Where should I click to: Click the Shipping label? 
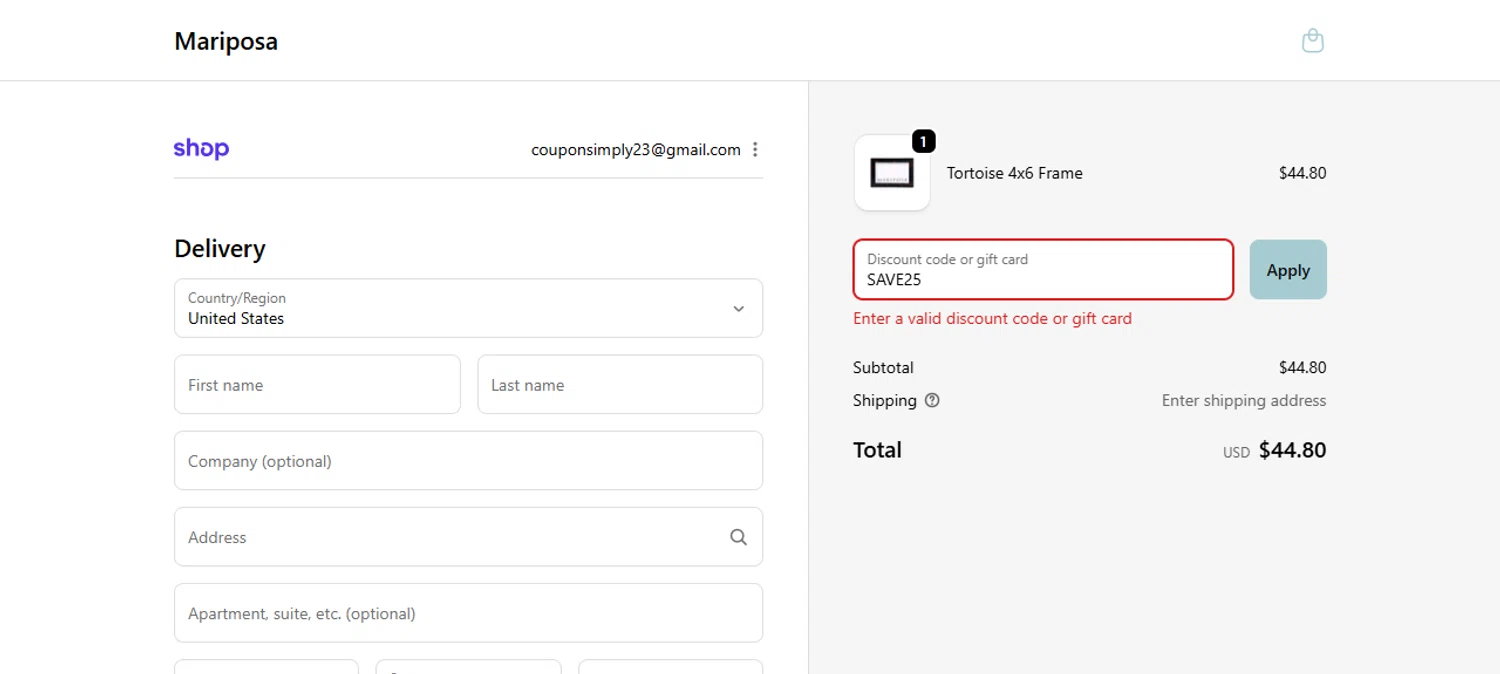pos(885,401)
